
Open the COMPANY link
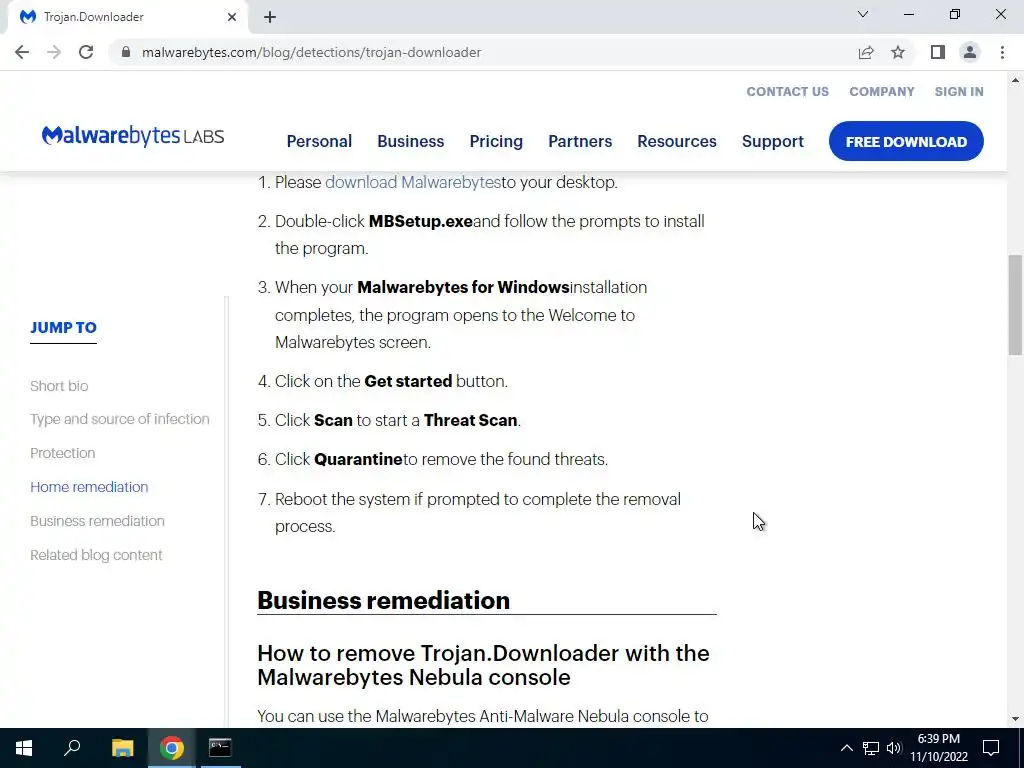pyautogui.click(x=882, y=91)
